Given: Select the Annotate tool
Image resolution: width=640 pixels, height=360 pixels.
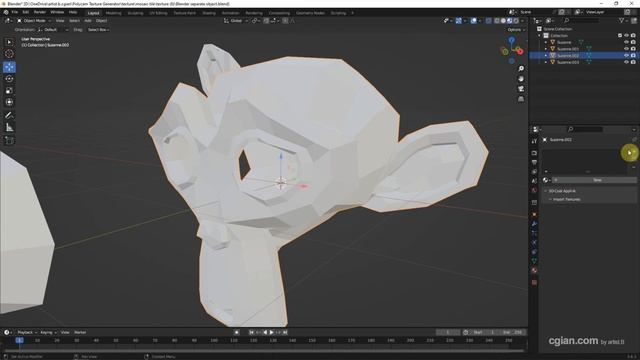Looking at the screenshot, I should point(9,116).
